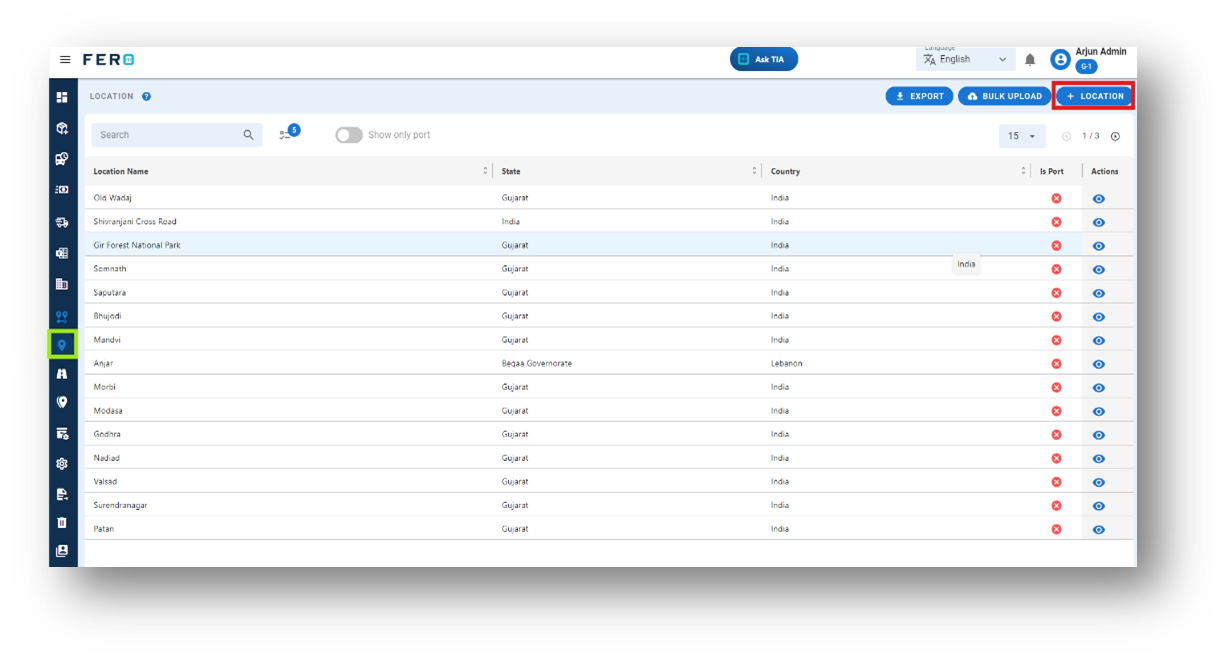Screen dimensions: 1232x662
Task: Open the notifications bell
Action: pyautogui.click(x=1030, y=60)
